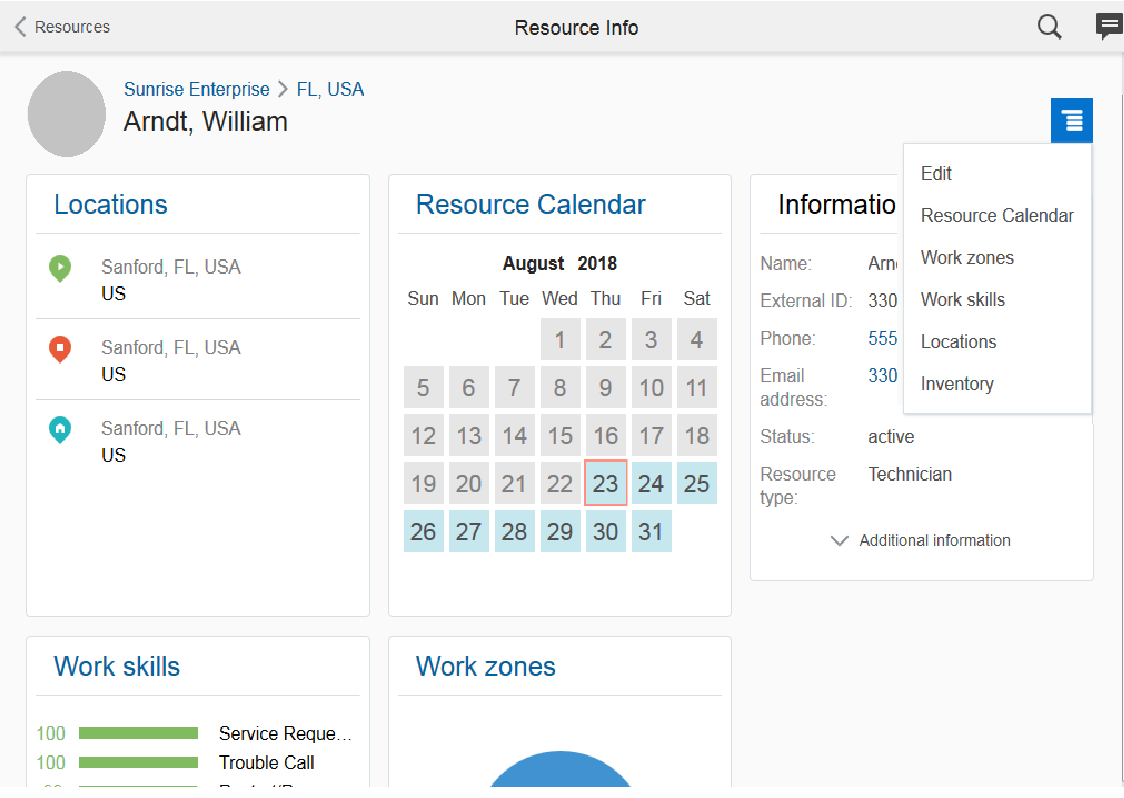
Task: Select August 30 on the calendar
Action: pos(606,531)
